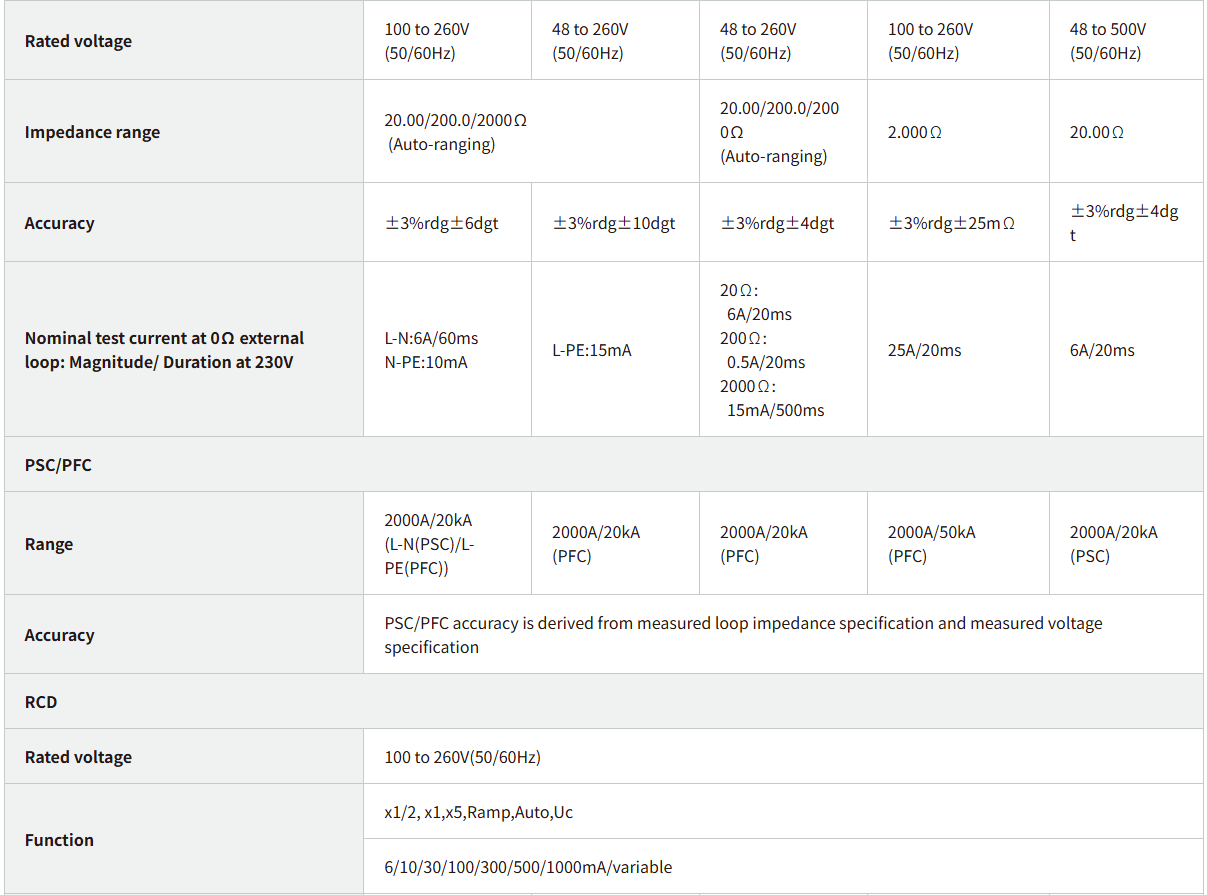Click the PSC/PFC accuracy derivation text
Image resolution: width=1207 pixels, height=895 pixels.
[743, 635]
